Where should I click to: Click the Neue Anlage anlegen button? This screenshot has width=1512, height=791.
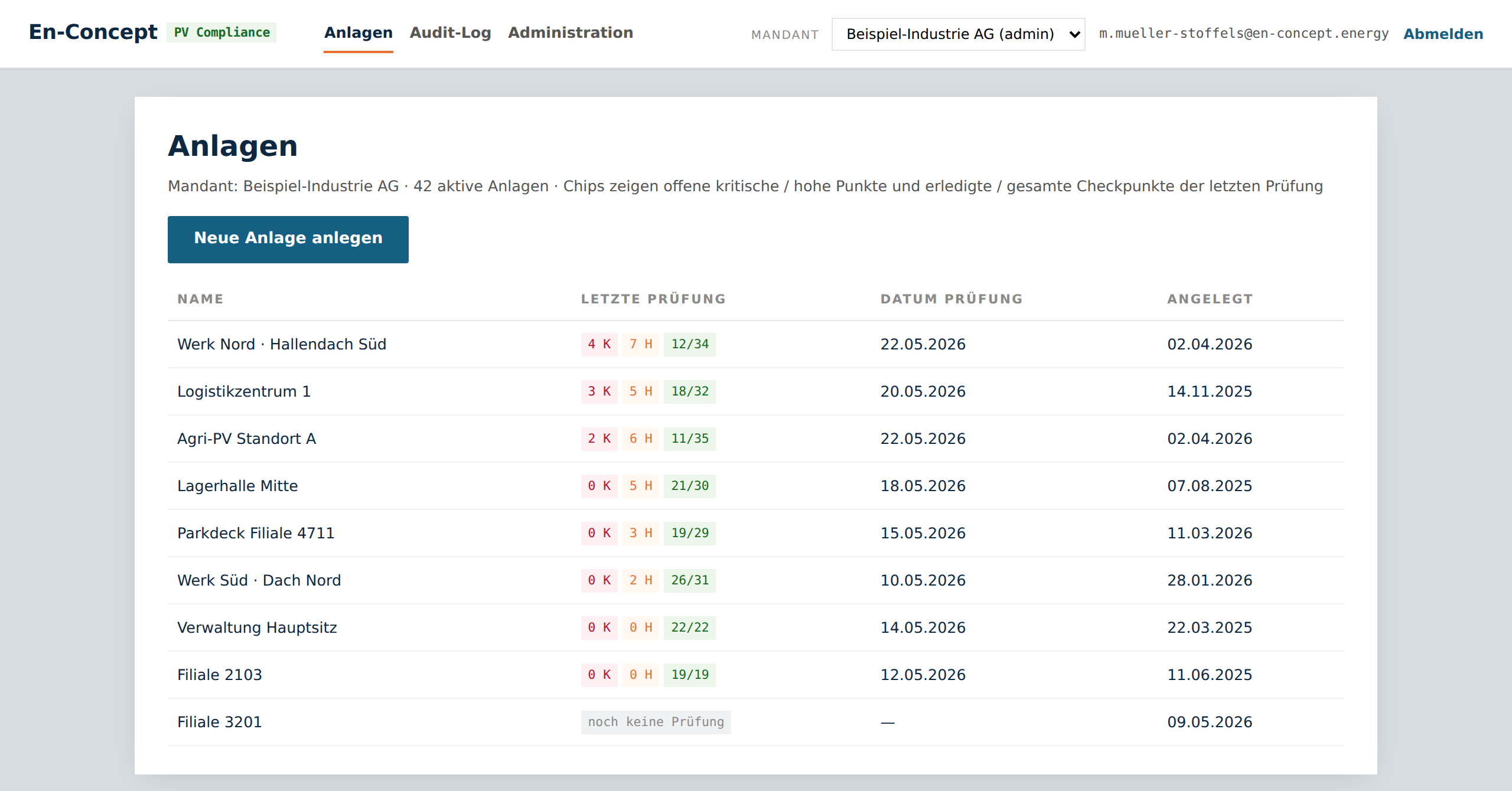pos(288,239)
